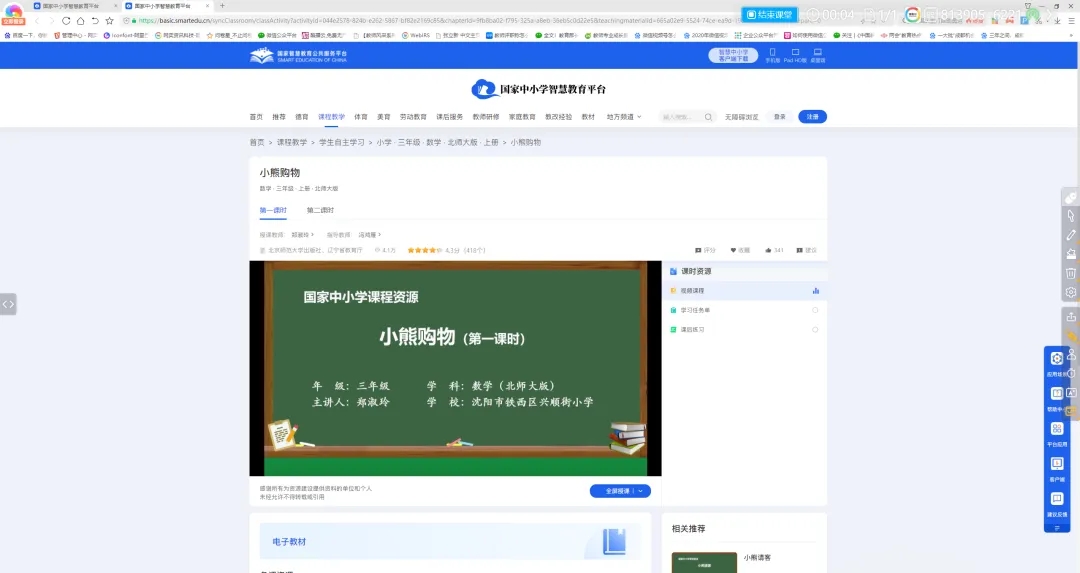Open annotation toolbar settings gear
The image size is (1080, 573).
coord(1071,292)
